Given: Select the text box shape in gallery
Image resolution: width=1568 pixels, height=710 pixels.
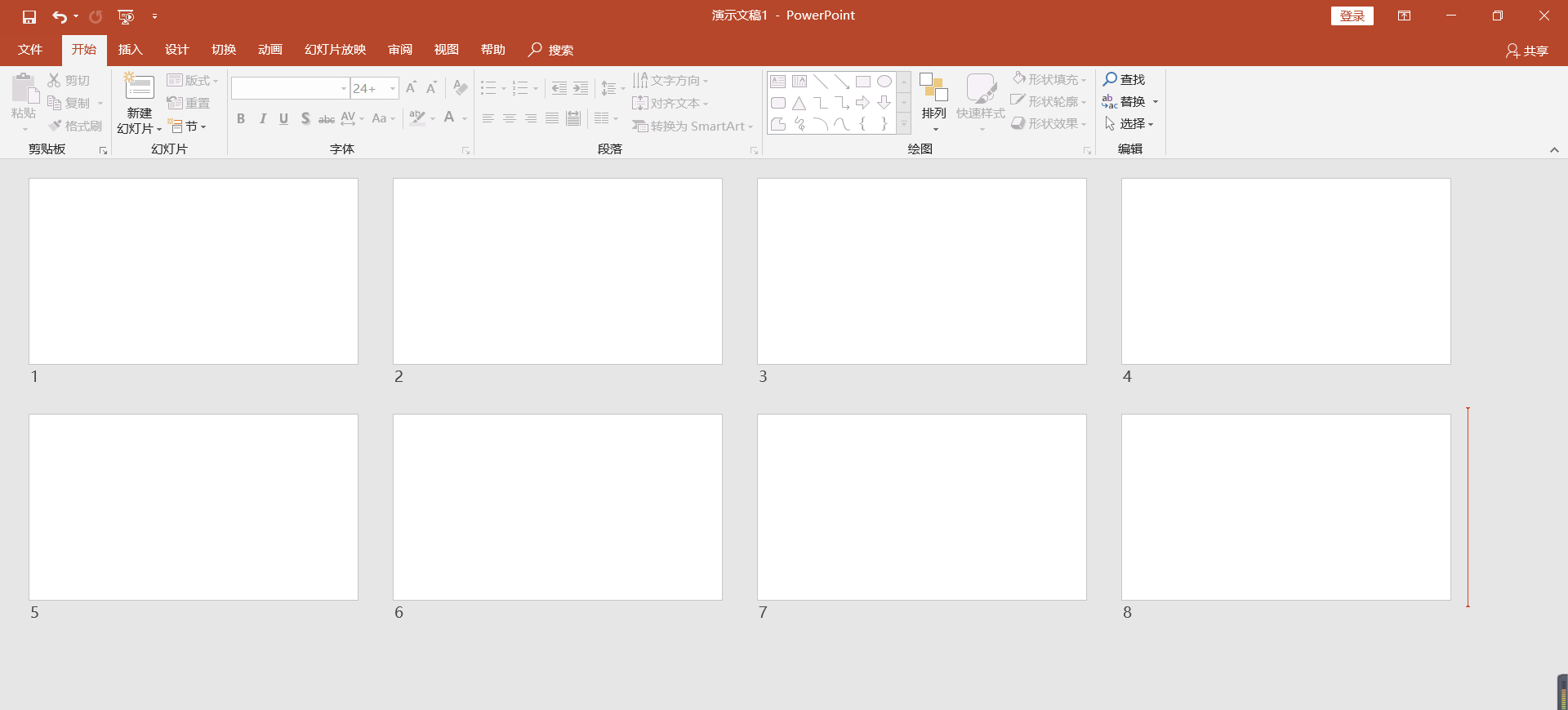Looking at the screenshot, I should [x=778, y=82].
